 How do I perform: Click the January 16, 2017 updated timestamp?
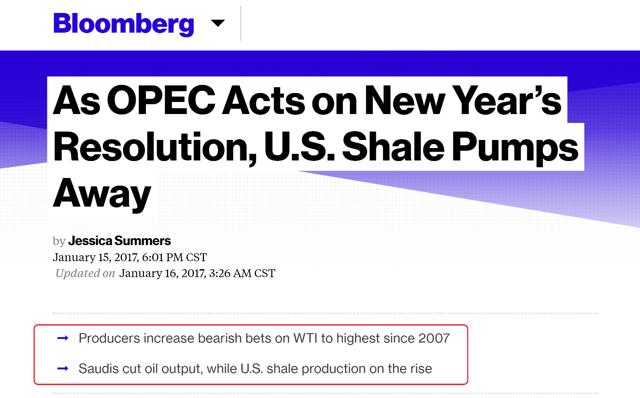click(x=197, y=273)
